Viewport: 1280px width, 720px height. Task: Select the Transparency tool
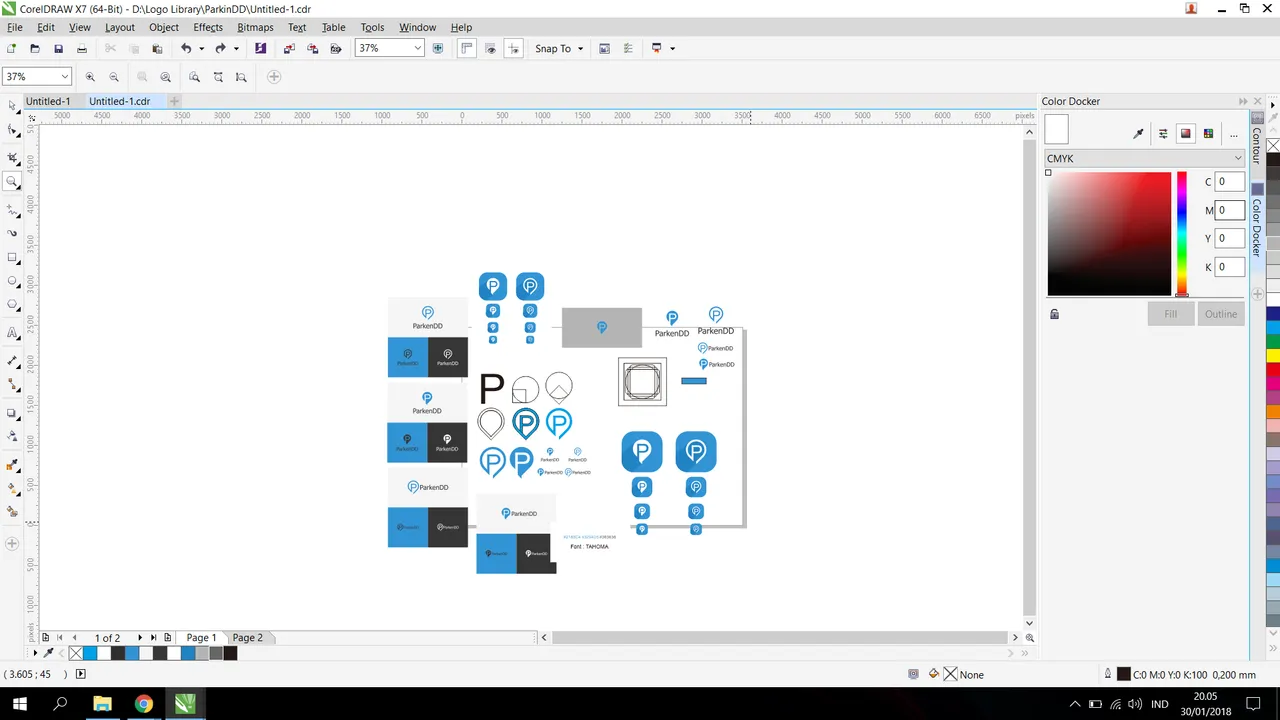[x=12, y=436]
